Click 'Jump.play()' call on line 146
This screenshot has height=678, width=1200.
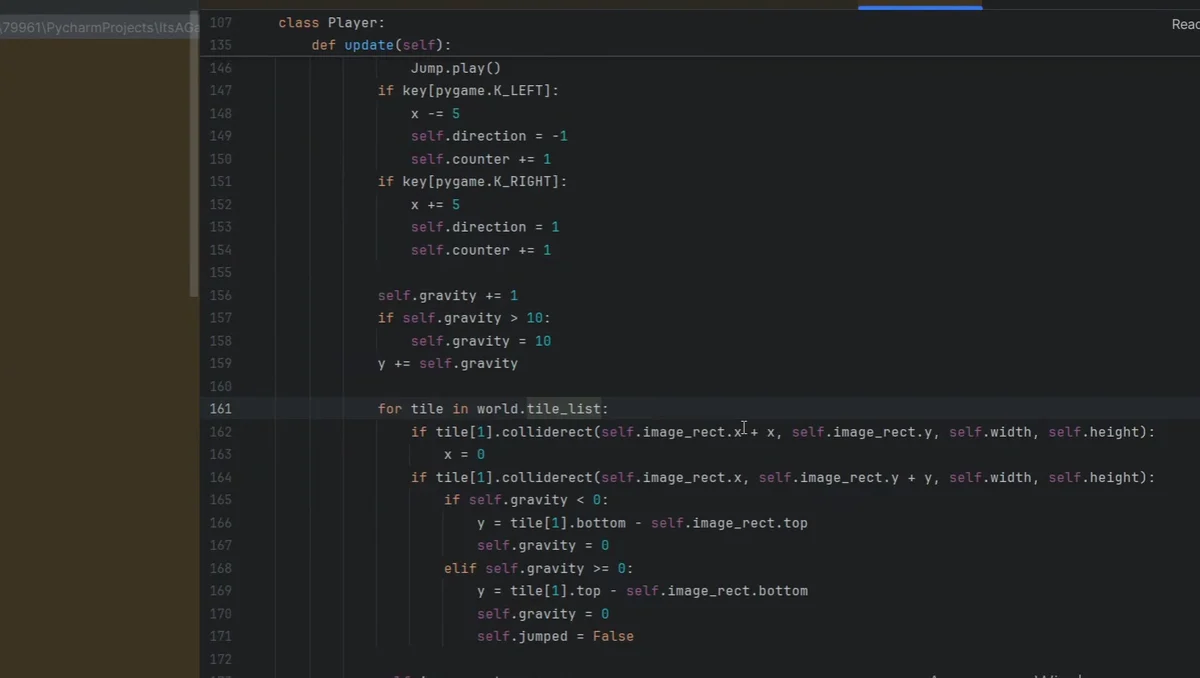(x=455, y=68)
